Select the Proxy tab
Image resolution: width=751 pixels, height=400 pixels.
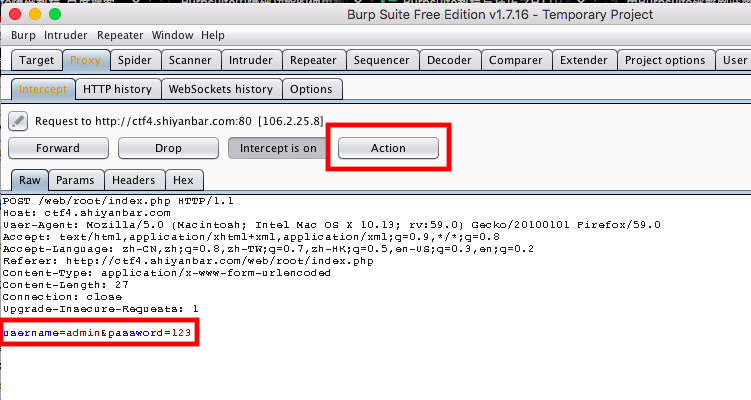point(86,60)
